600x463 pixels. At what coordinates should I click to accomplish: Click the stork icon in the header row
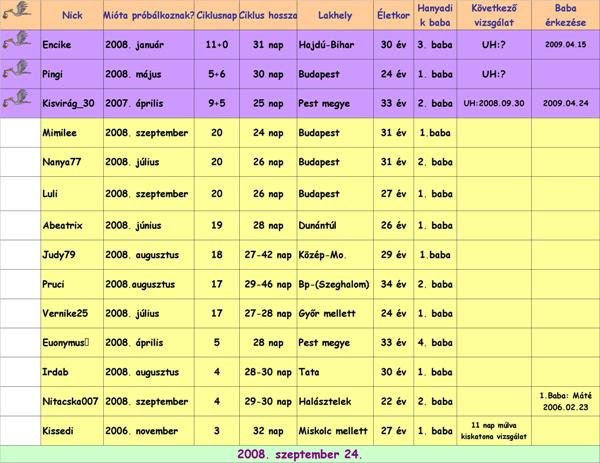click(19, 15)
